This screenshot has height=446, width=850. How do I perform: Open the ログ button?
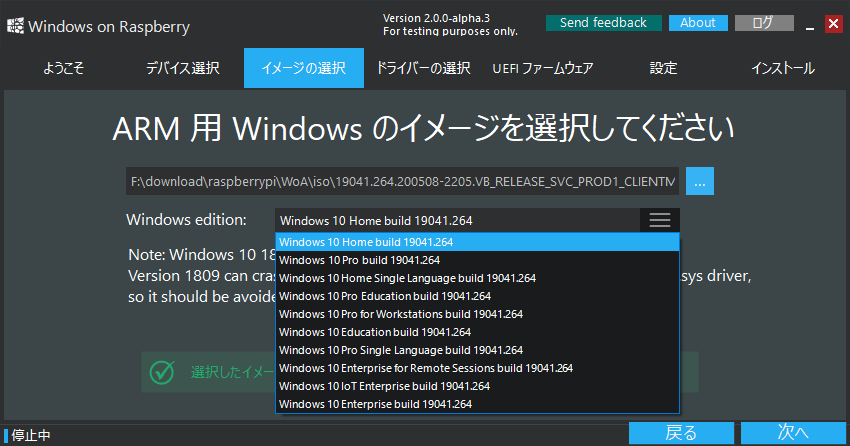pos(764,23)
